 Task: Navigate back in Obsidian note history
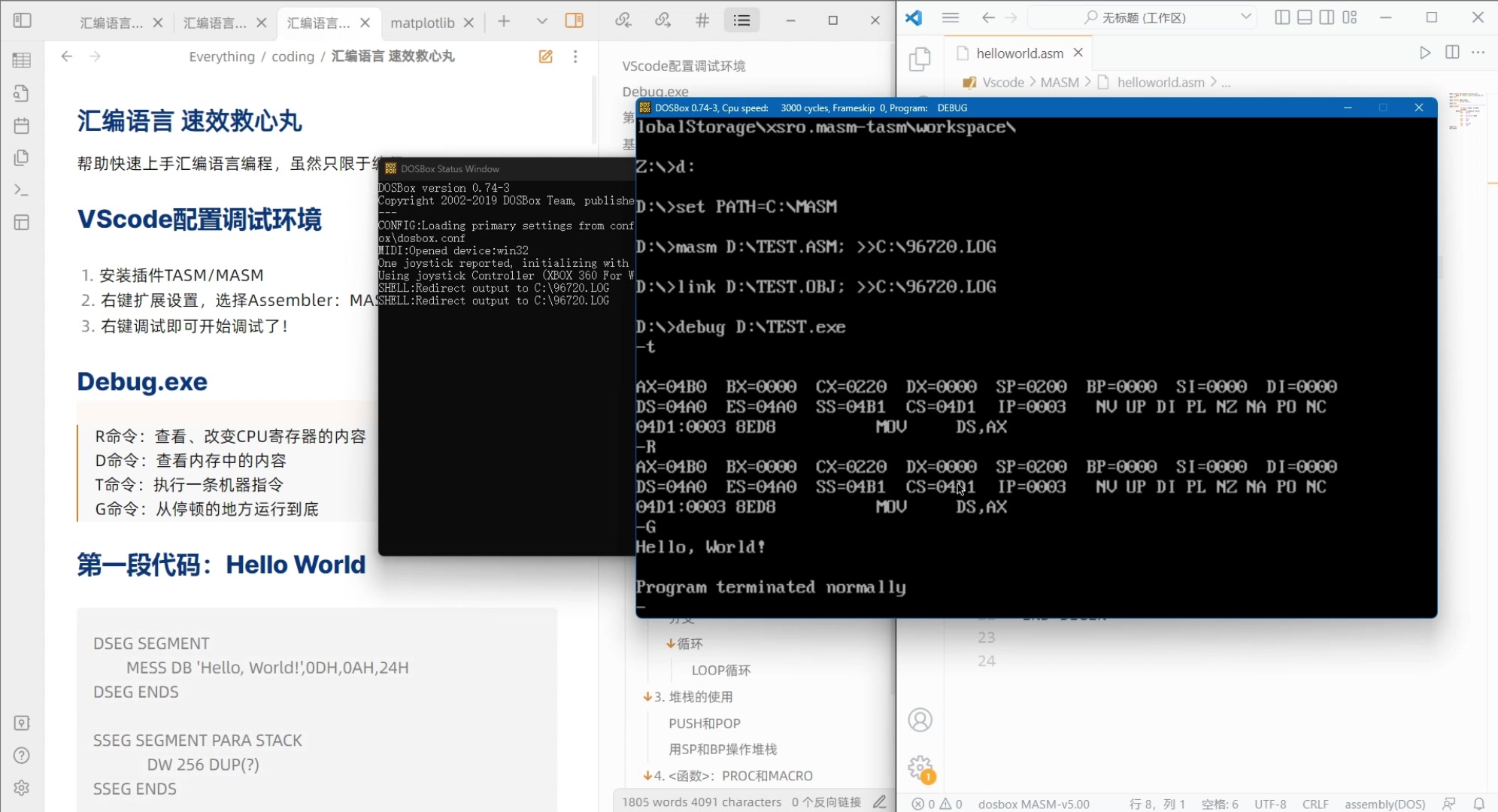pyautogui.click(x=66, y=56)
